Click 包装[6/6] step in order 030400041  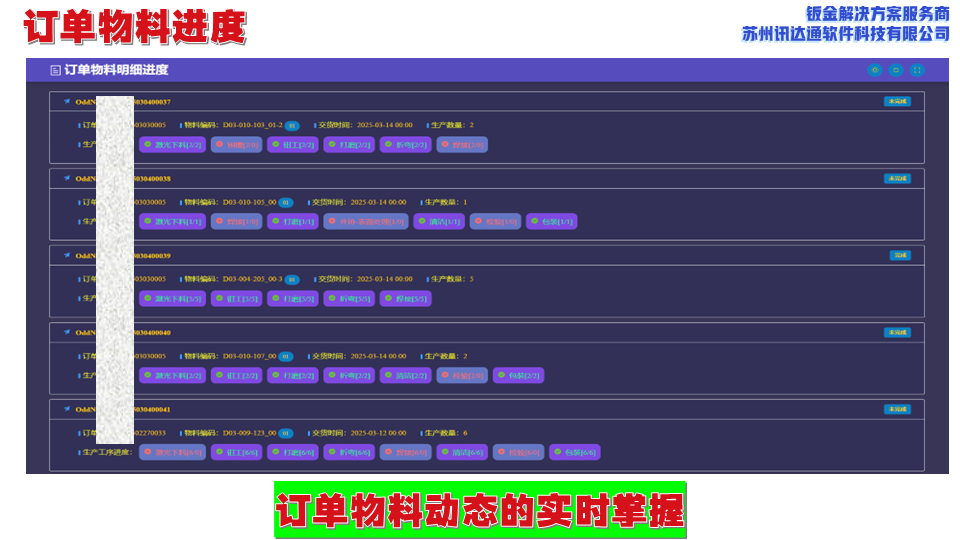[575, 452]
